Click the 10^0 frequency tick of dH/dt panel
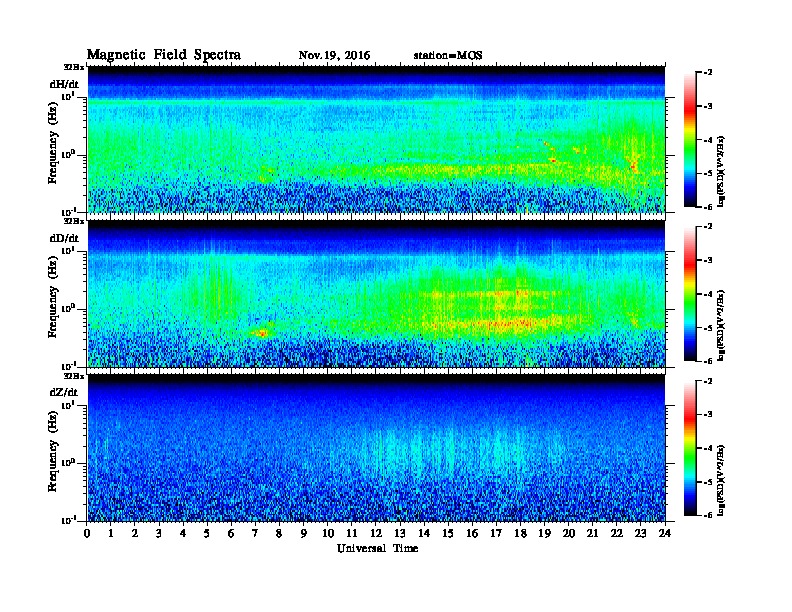The image size is (792, 612). pyautogui.click(x=68, y=154)
